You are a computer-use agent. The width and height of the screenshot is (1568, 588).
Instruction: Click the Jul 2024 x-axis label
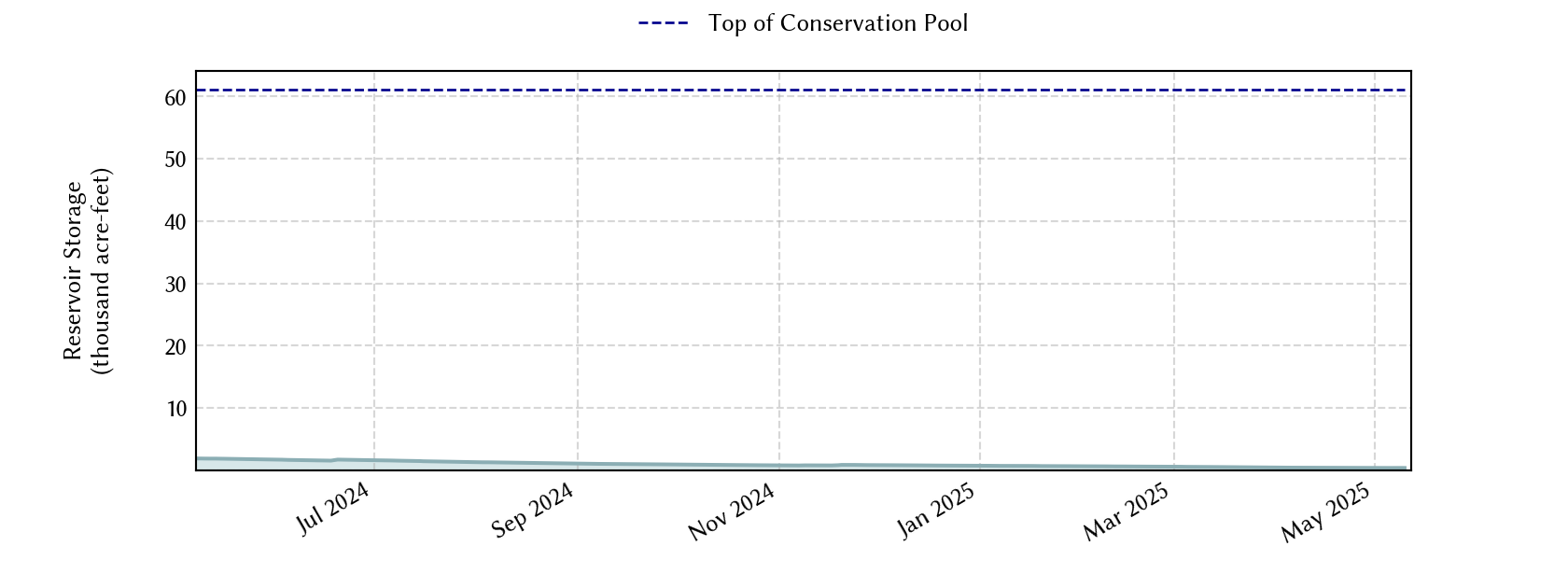click(333, 509)
